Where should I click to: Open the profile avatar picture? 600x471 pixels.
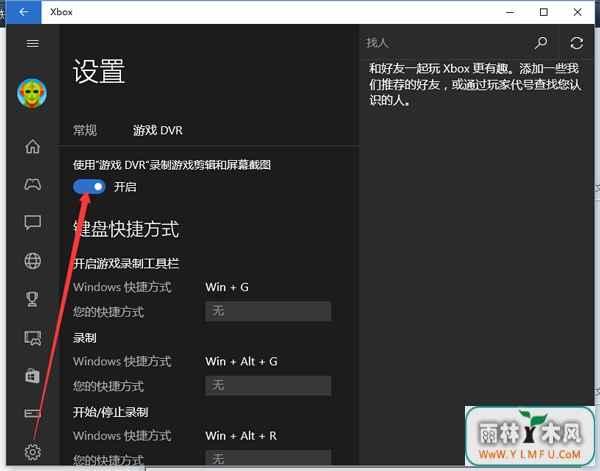(x=32, y=93)
